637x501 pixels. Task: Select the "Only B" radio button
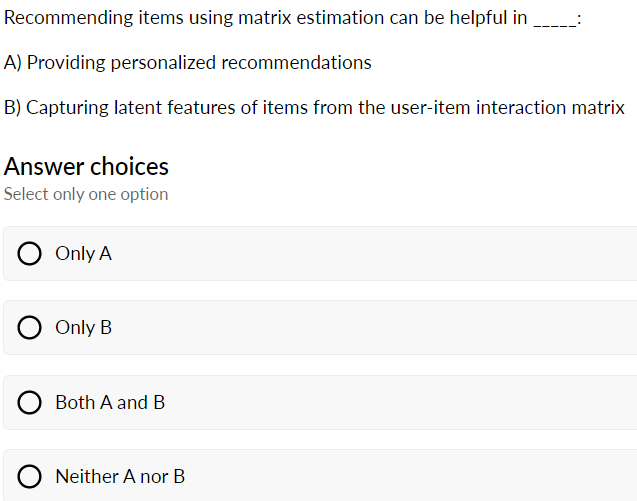click(x=29, y=327)
